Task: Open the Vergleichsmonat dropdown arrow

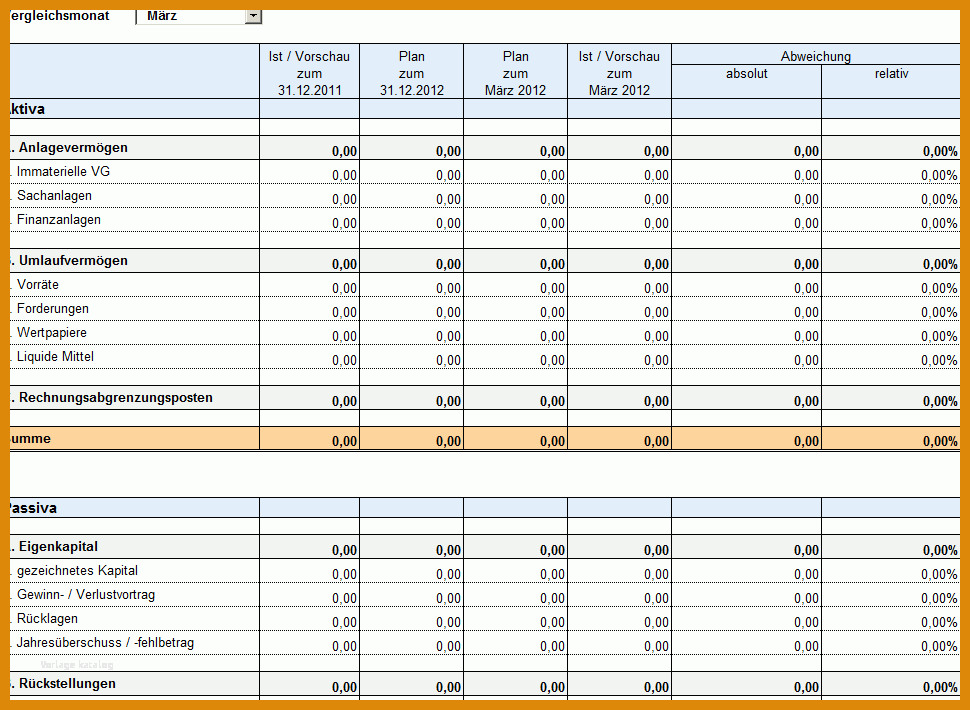Action: (x=254, y=17)
